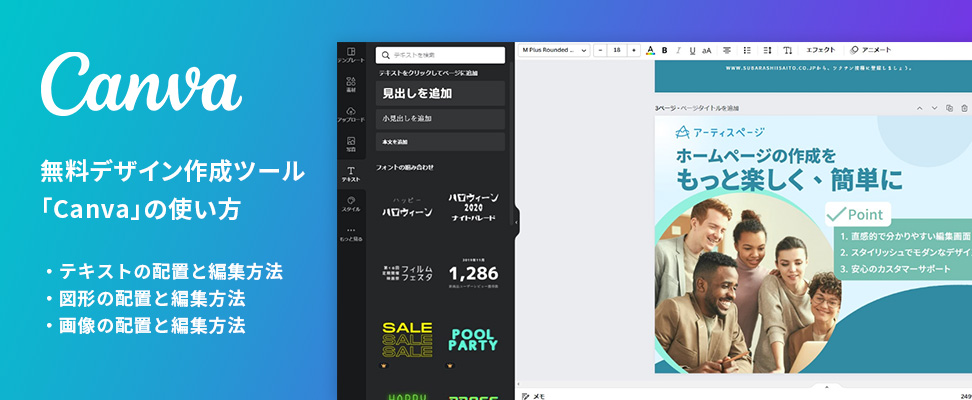Toggle bulleted list formatting
This screenshot has height=400, width=972.
pos(747,50)
